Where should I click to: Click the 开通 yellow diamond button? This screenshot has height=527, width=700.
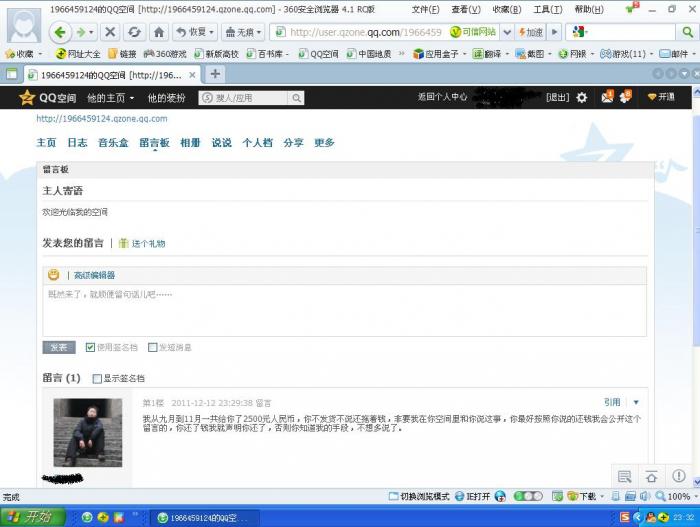click(x=661, y=97)
